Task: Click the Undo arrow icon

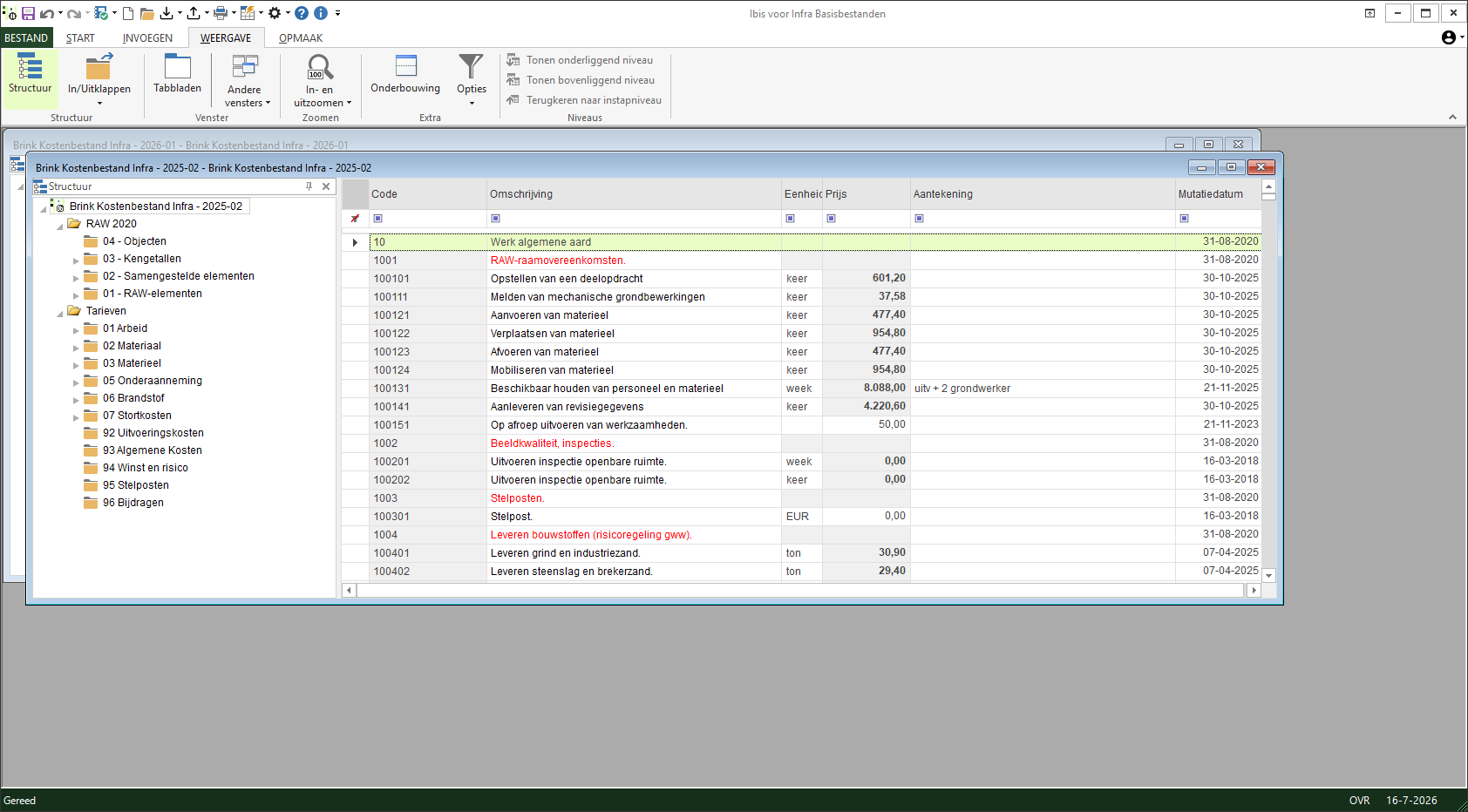Action: click(x=46, y=13)
